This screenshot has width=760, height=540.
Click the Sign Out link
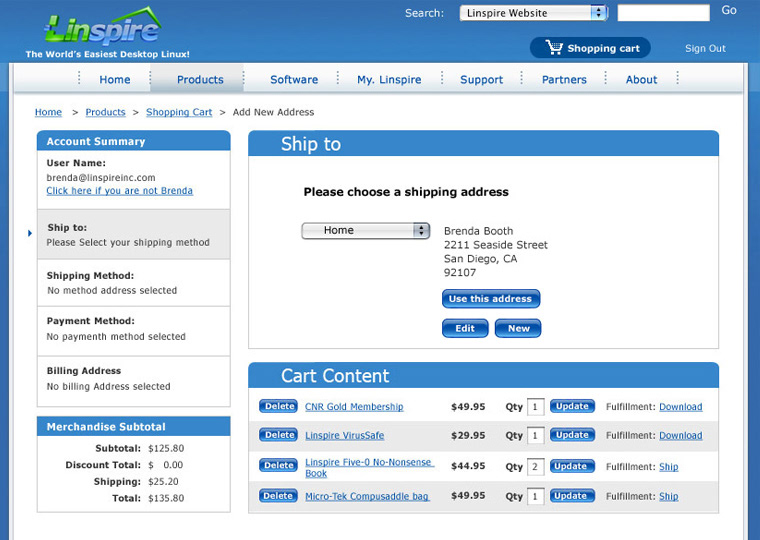tap(705, 48)
